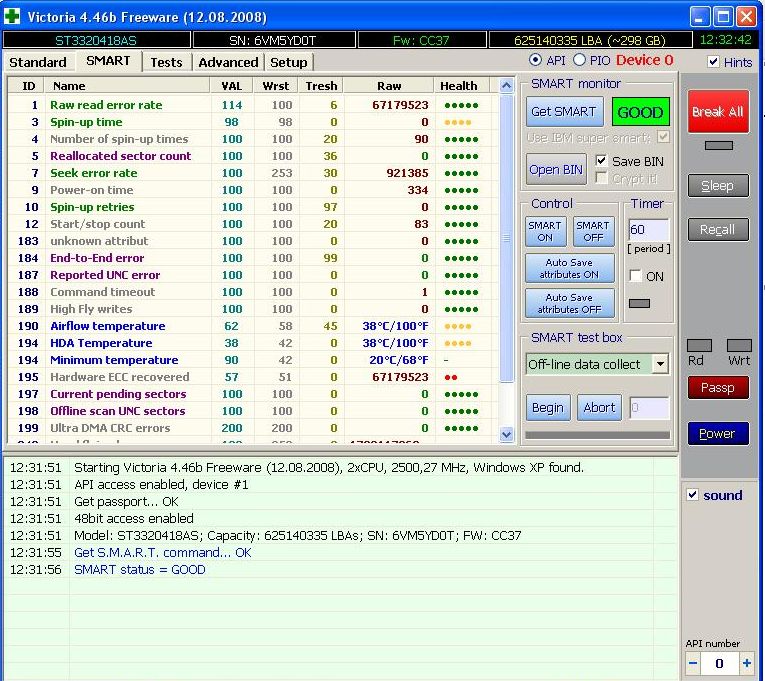Screen dimensions: 765x681
Task: Select the Seek error rate row
Action: tap(253, 173)
